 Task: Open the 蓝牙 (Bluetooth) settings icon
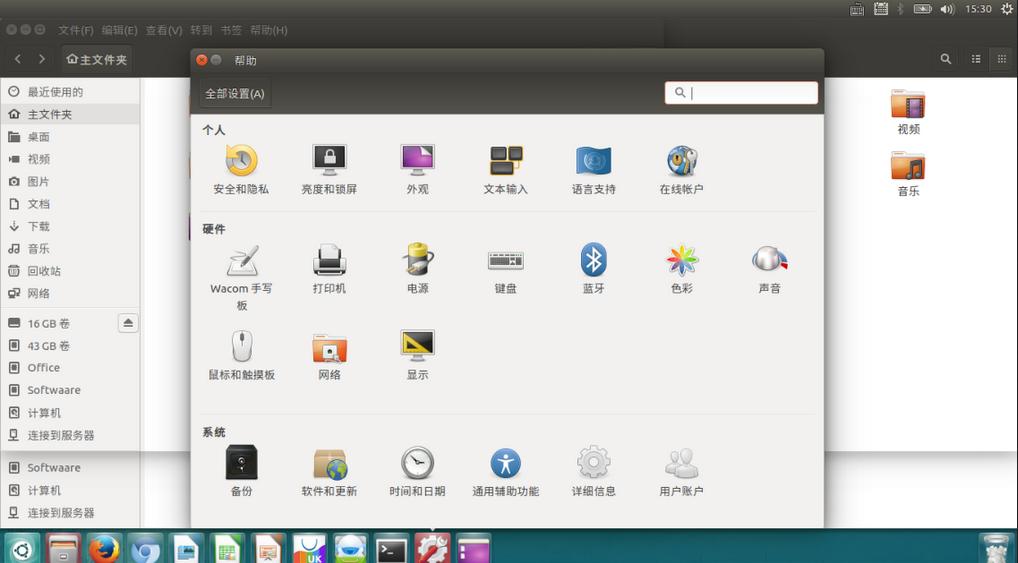(593, 261)
